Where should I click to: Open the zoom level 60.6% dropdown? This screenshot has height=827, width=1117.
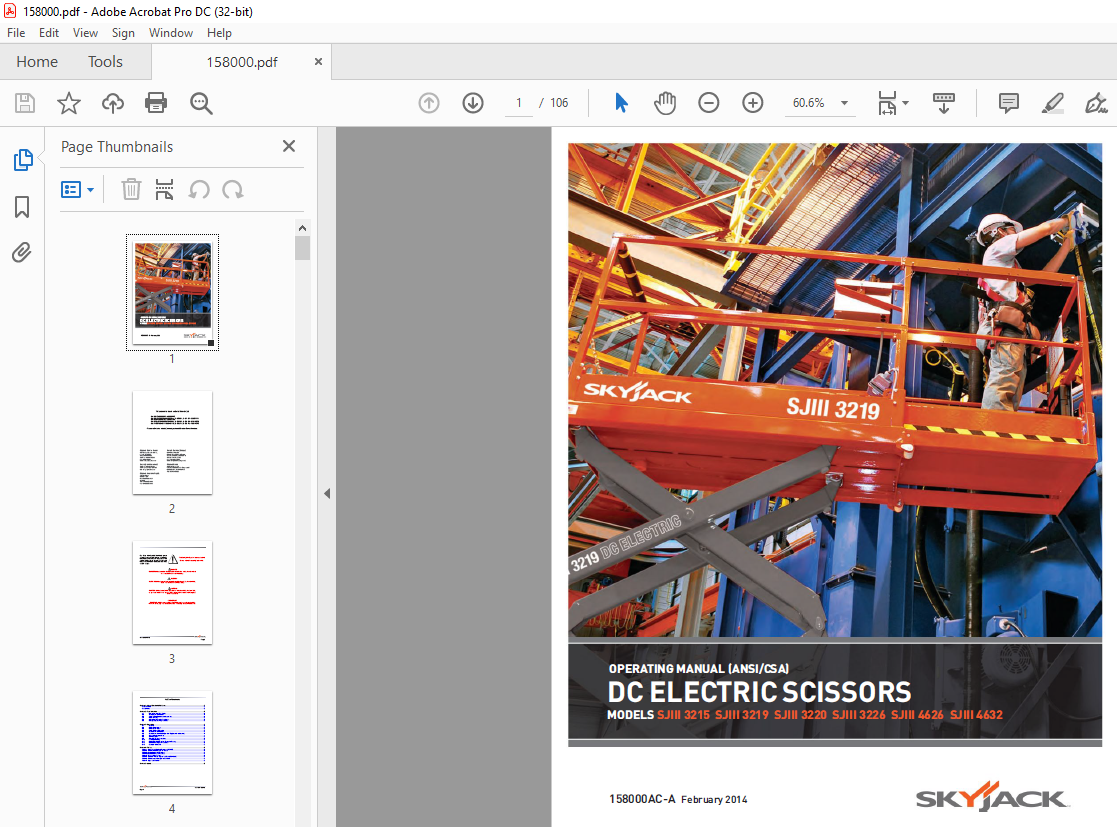point(844,103)
